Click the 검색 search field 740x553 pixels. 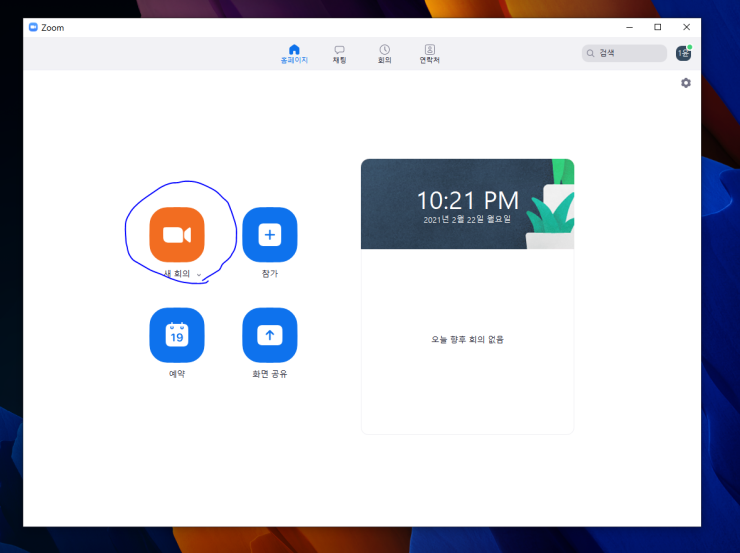click(624, 53)
